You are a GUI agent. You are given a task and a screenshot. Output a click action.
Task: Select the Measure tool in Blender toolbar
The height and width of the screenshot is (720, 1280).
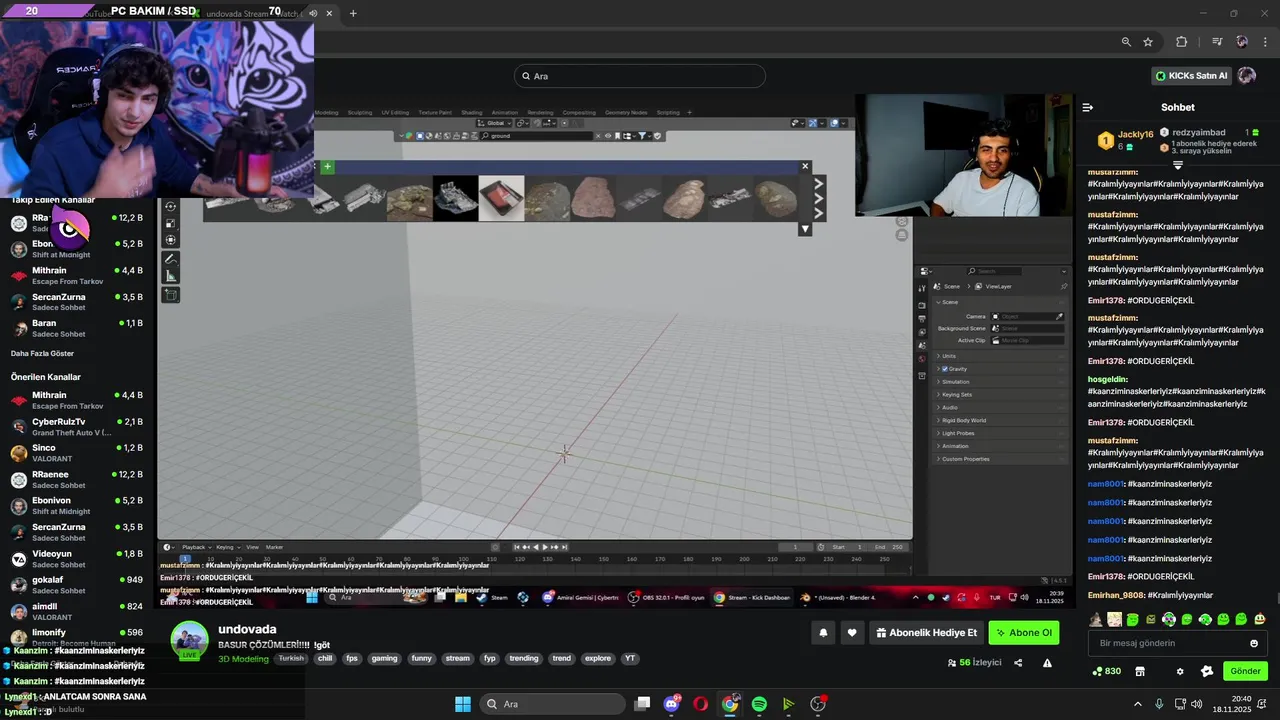pyautogui.click(x=170, y=276)
